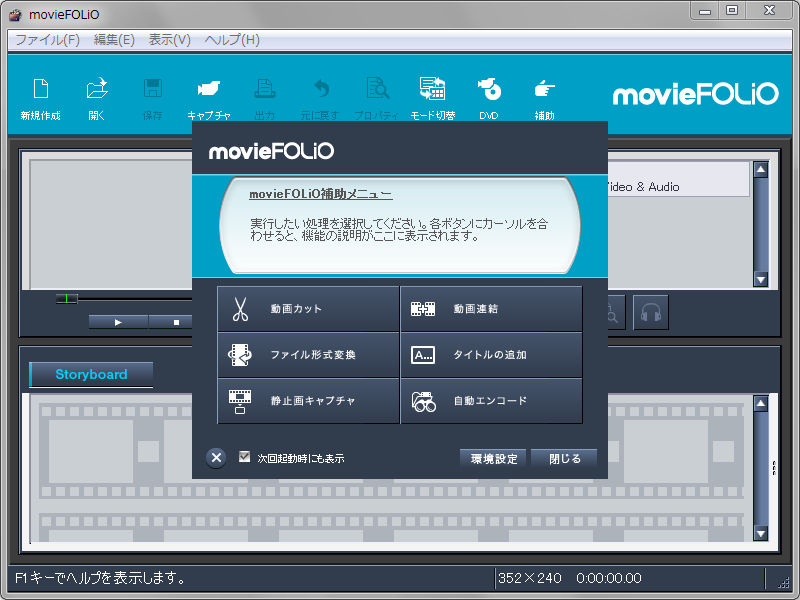Viewport: 800px width, 600px height.
Task: Click the 0:00:00.00 timecode in status bar
Action: tap(609, 578)
